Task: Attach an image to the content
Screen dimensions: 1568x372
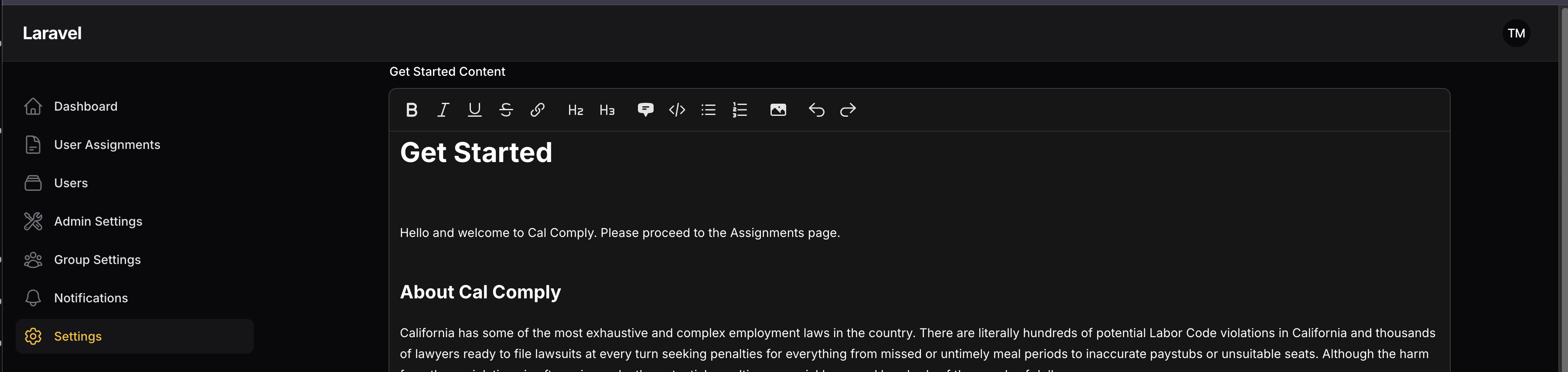Action: pyautogui.click(x=778, y=110)
